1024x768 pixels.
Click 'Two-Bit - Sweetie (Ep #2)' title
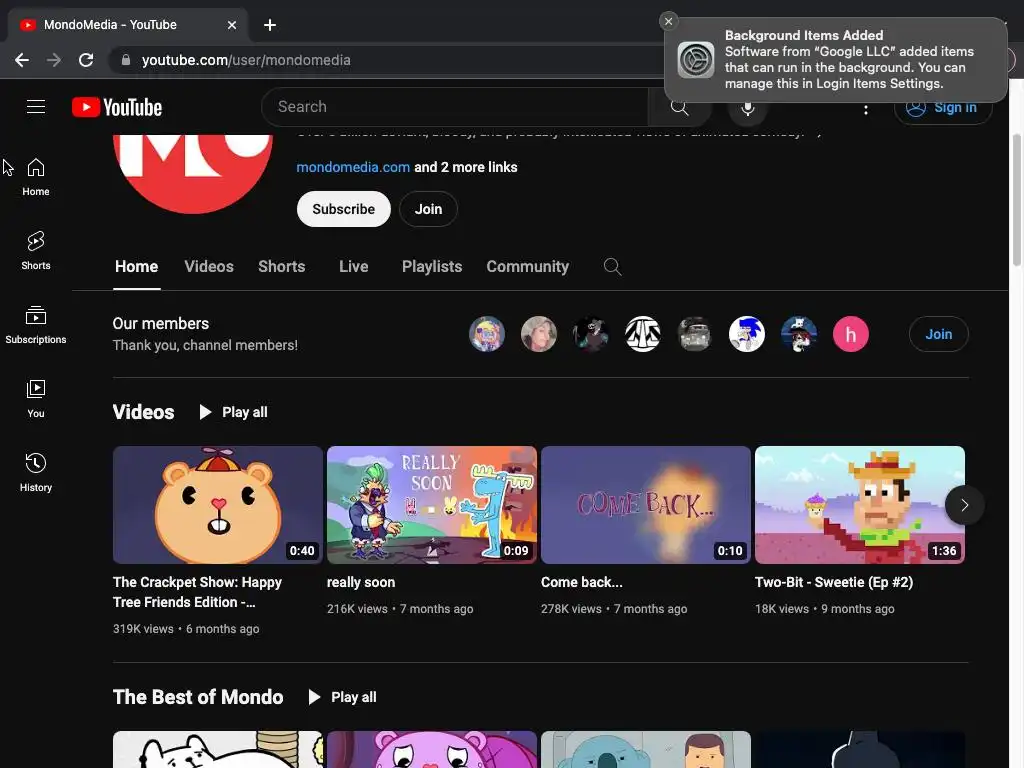(834, 582)
